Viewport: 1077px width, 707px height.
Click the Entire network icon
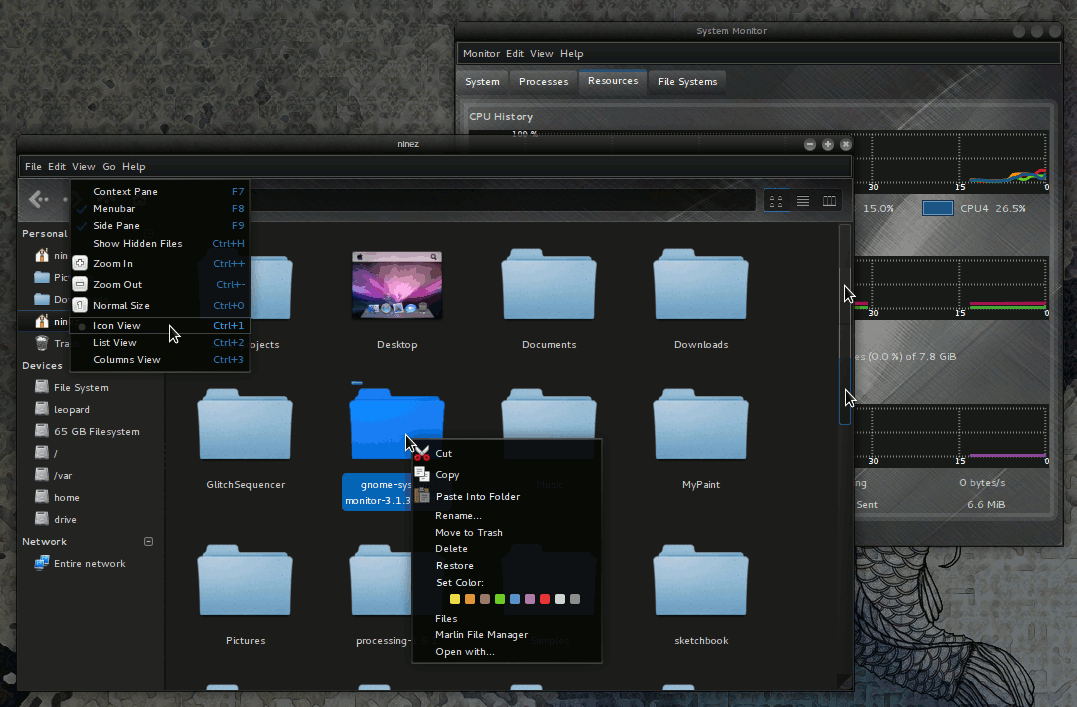click(42, 563)
